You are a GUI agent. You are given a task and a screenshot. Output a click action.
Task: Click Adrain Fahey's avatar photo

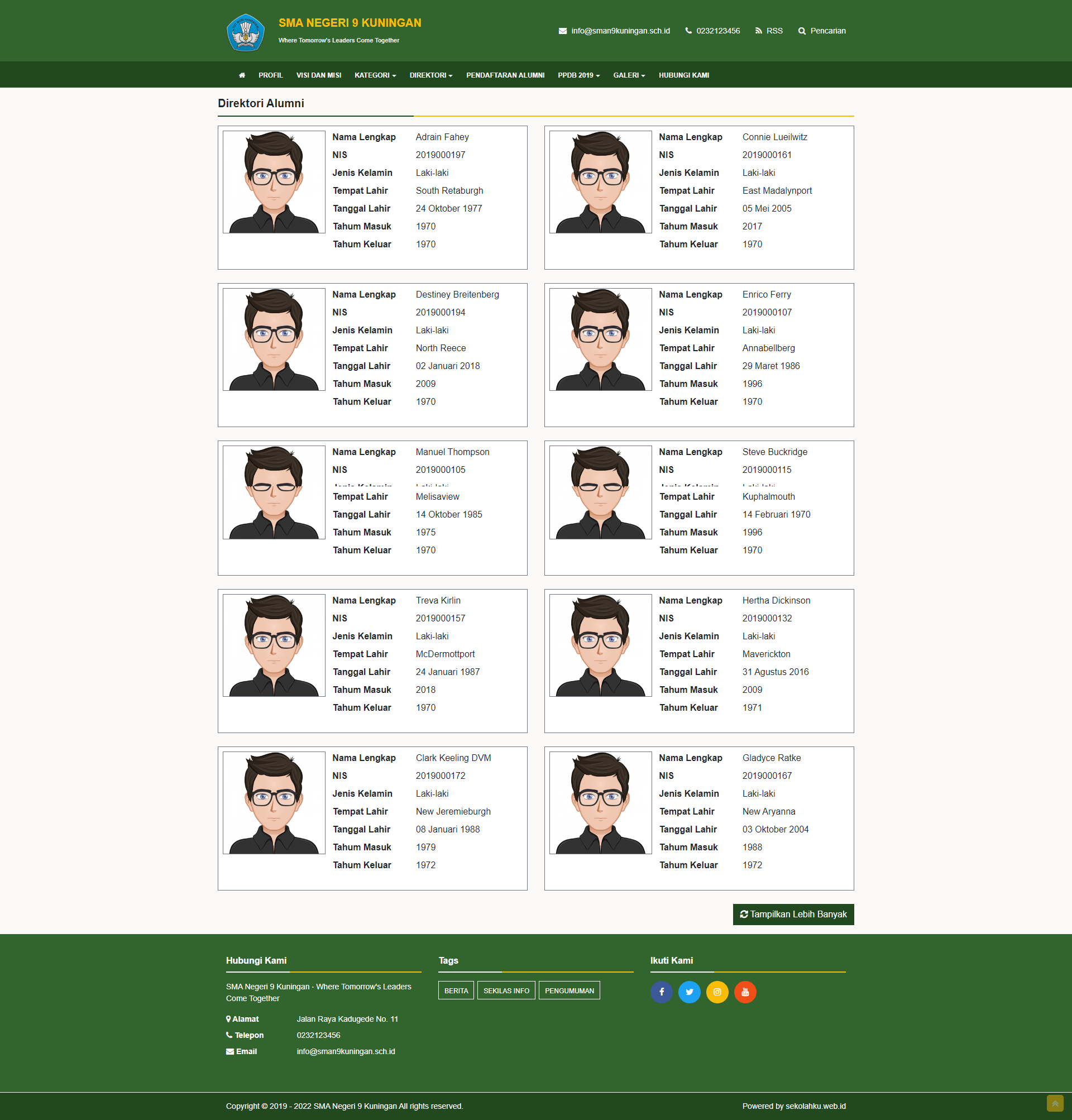pyautogui.click(x=274, y=181)
